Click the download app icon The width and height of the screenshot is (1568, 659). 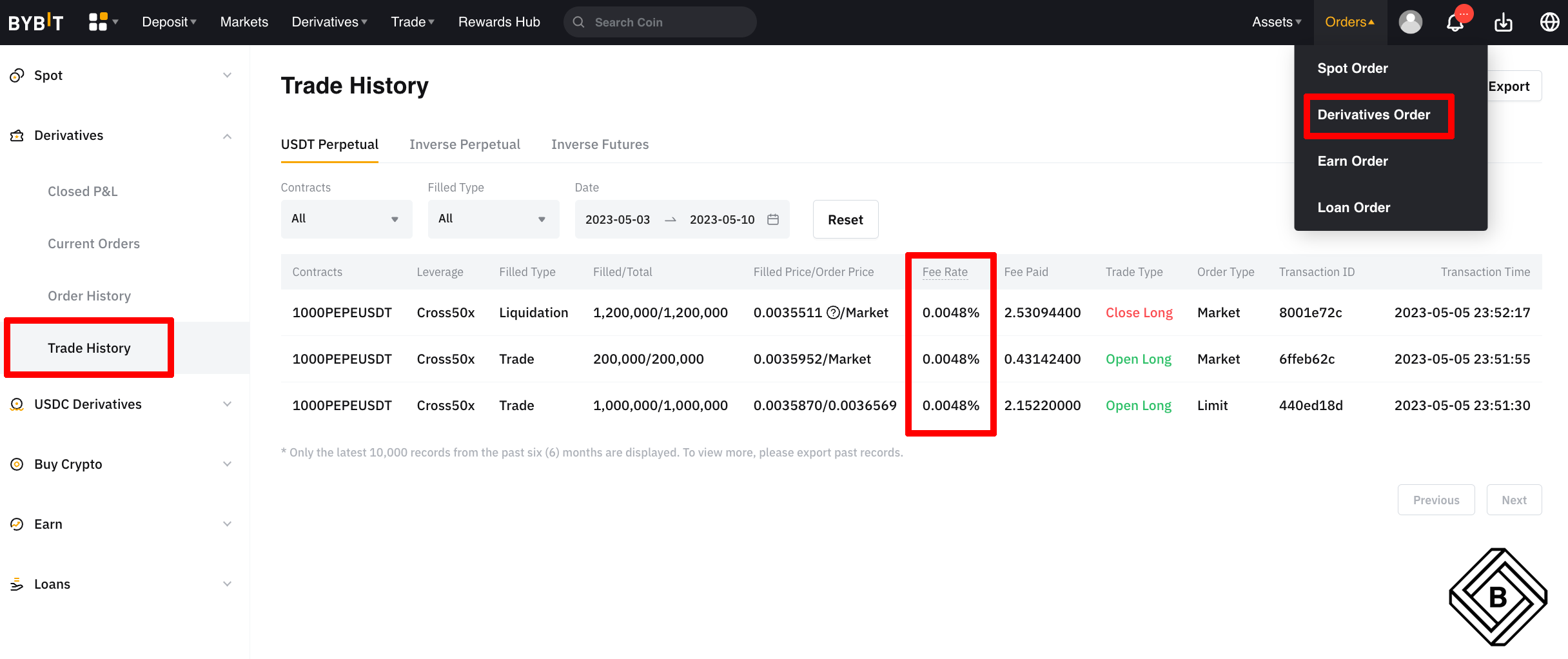[x=1504, y=23]
